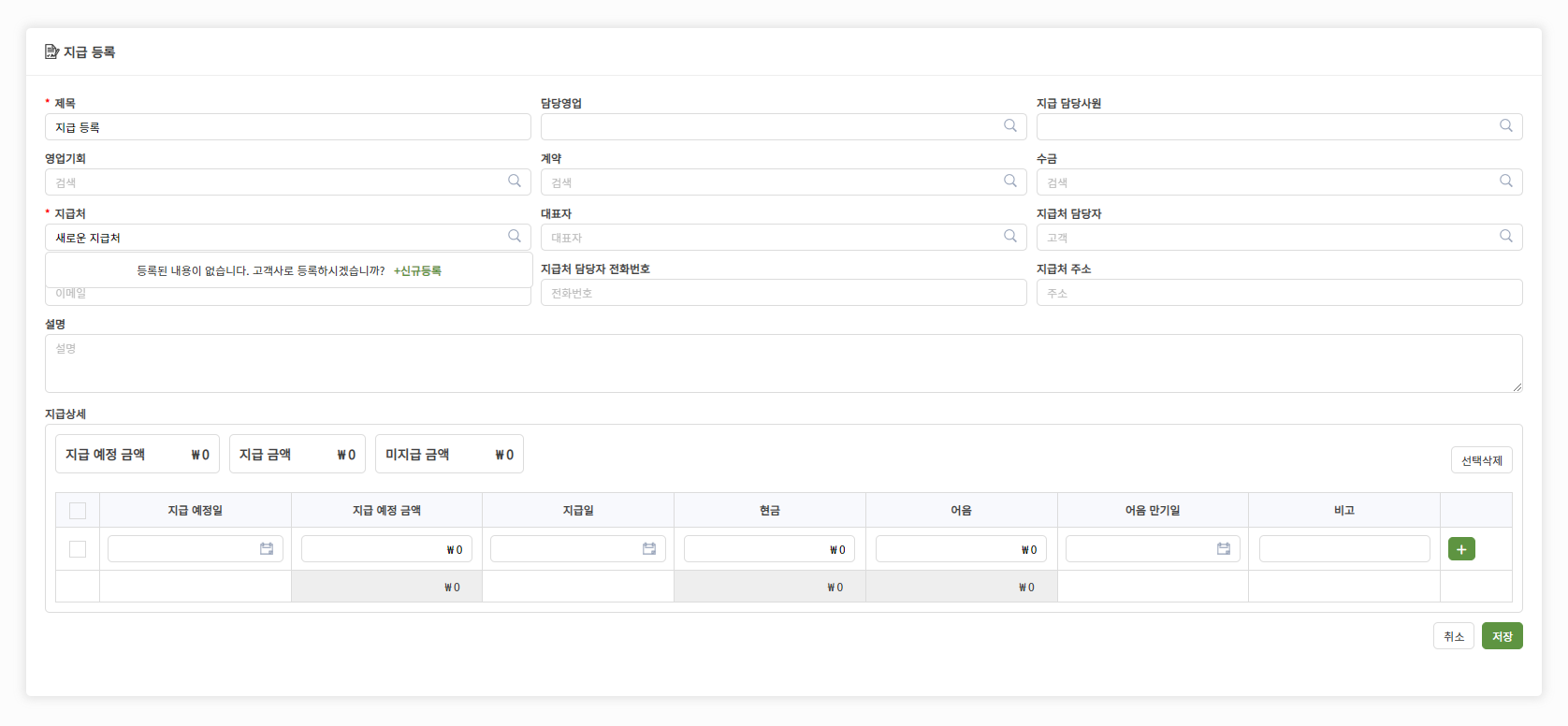This screenshot has height=726, width=1568.
Task: Click search icon in 지급 담당사원 field
Action: pos(1506,126)
